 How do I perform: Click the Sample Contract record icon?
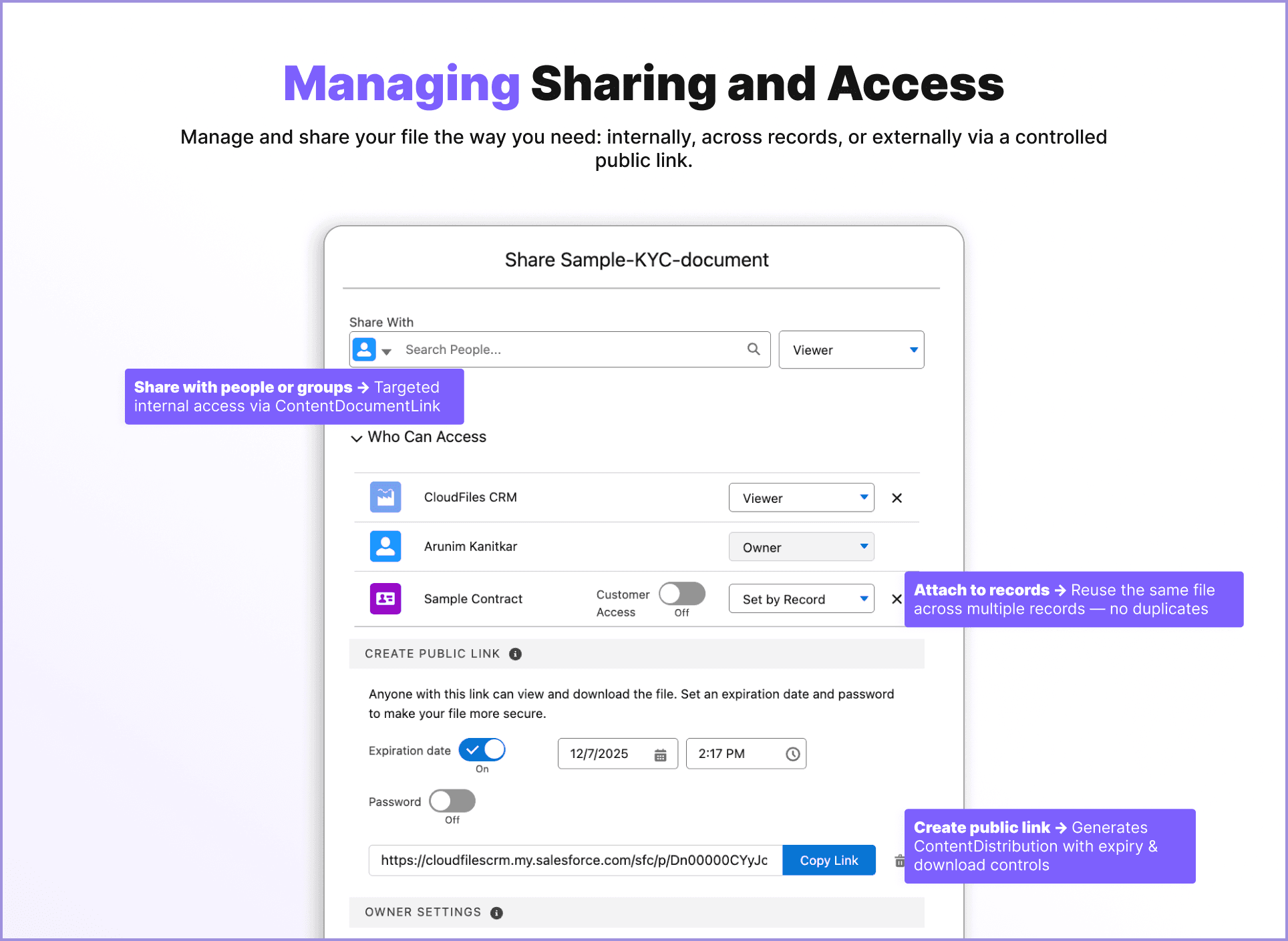pyautogui.click(x=385, y=598)
